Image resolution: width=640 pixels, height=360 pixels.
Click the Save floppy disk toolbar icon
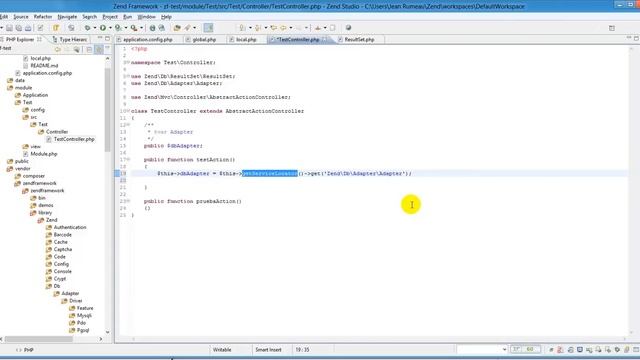(9, 28)
